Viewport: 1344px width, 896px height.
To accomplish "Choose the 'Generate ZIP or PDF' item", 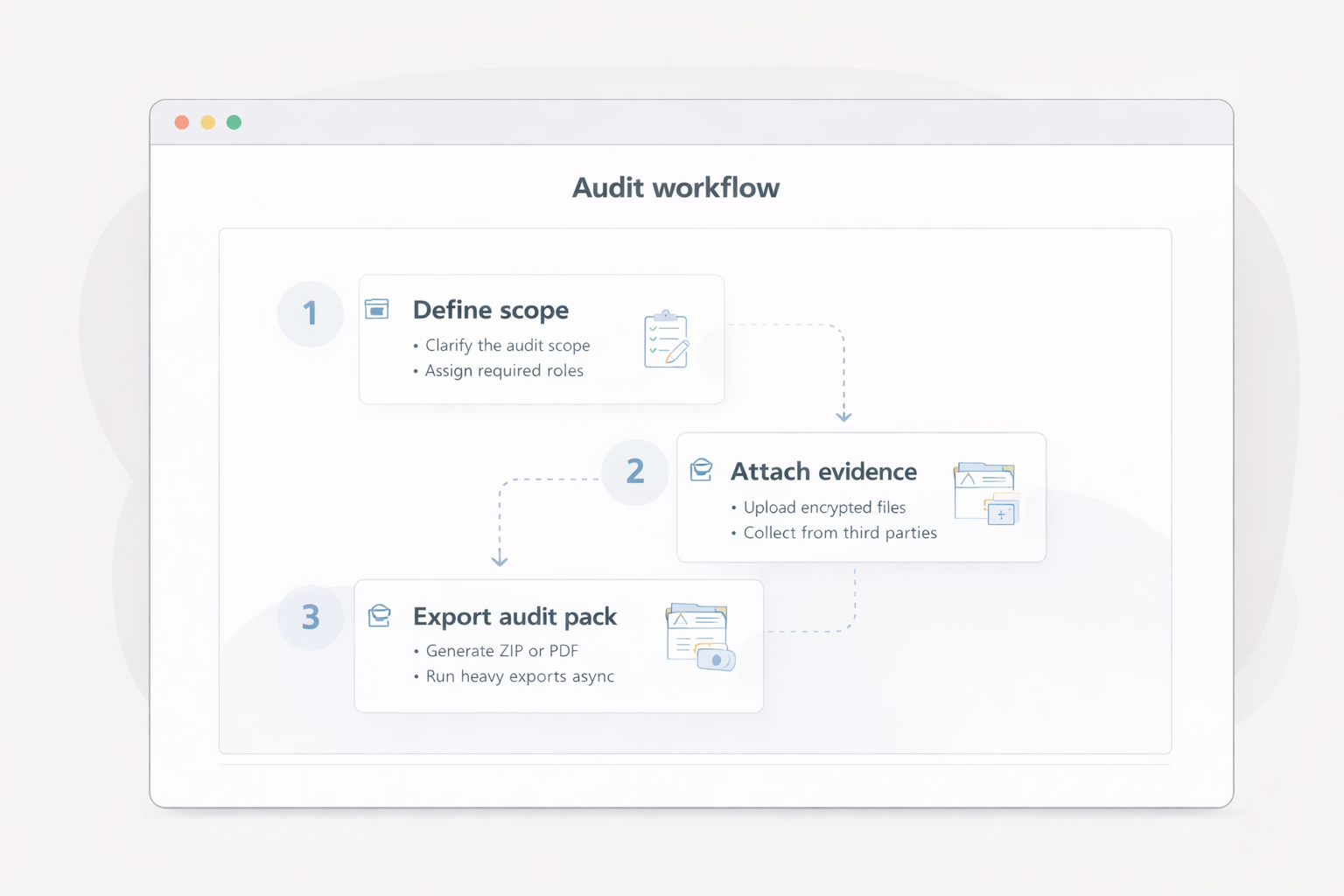I will pos(501,651).
